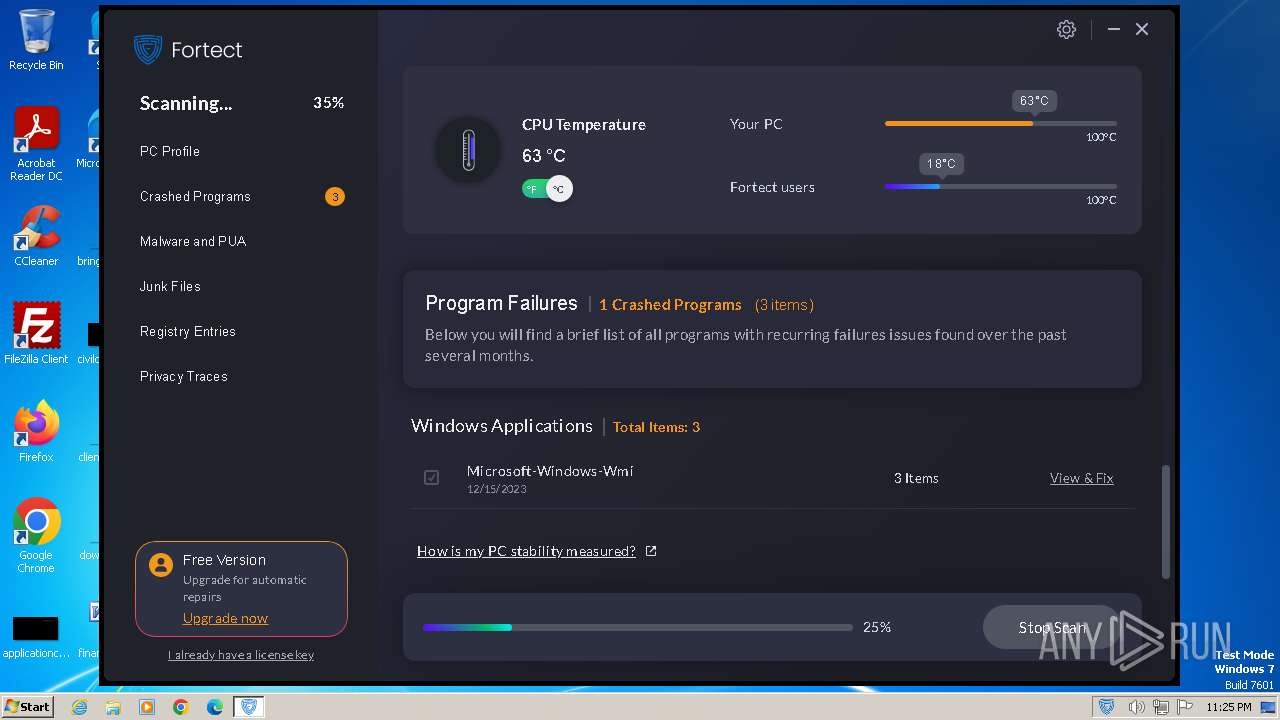1280x720 pixels.
Task: Click Action Center flag tray icon
Action: (x=1185, y=707)
